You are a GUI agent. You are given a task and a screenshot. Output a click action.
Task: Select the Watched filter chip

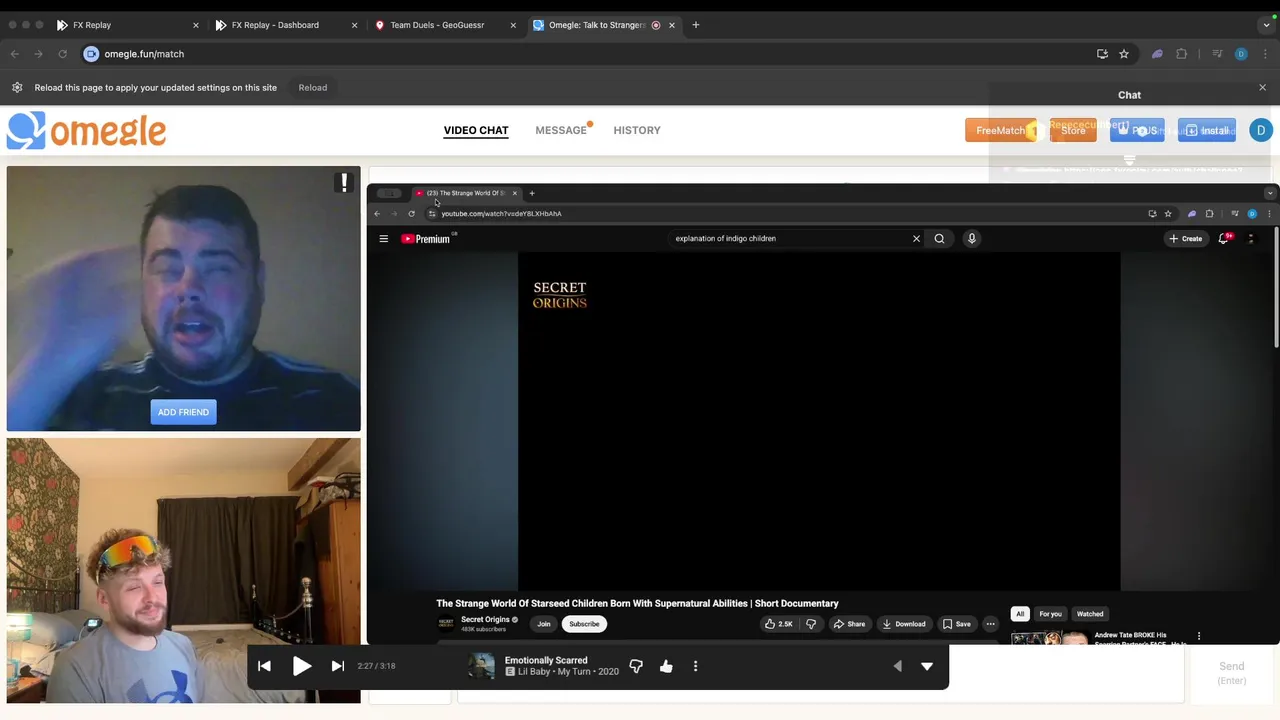[x=1090, y=614]
